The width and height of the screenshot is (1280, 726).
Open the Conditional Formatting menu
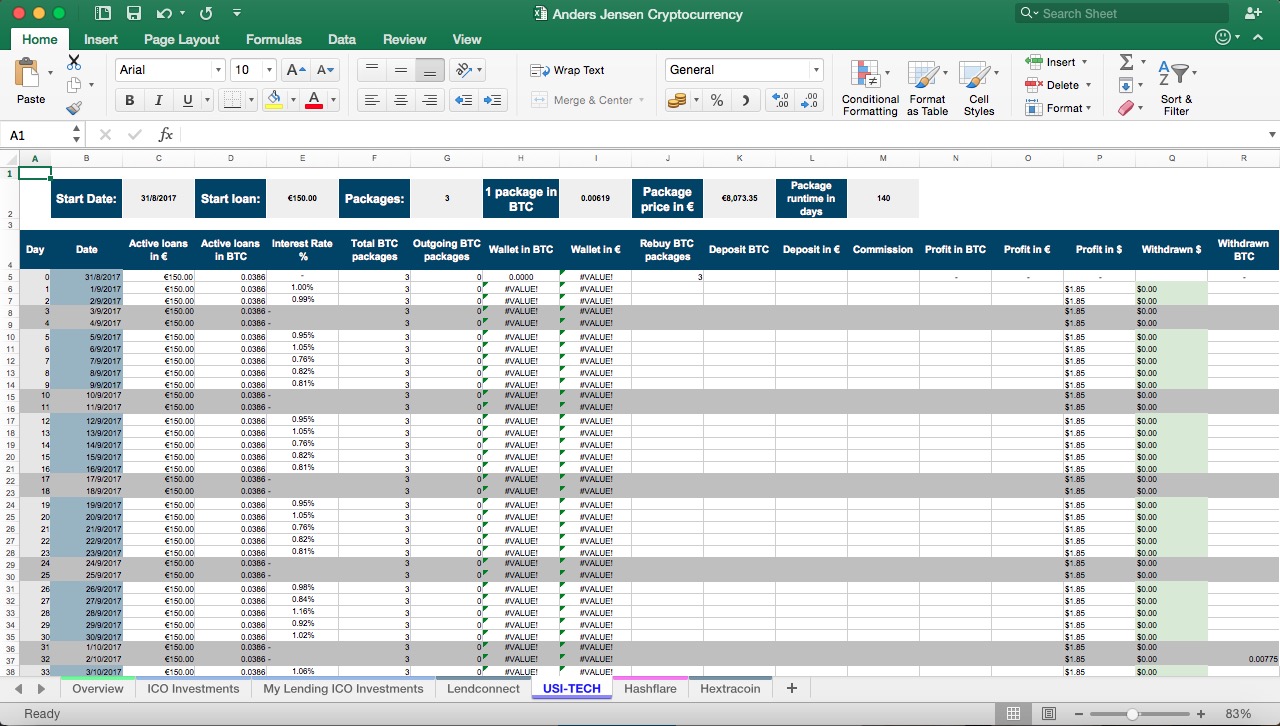(870, 88)
